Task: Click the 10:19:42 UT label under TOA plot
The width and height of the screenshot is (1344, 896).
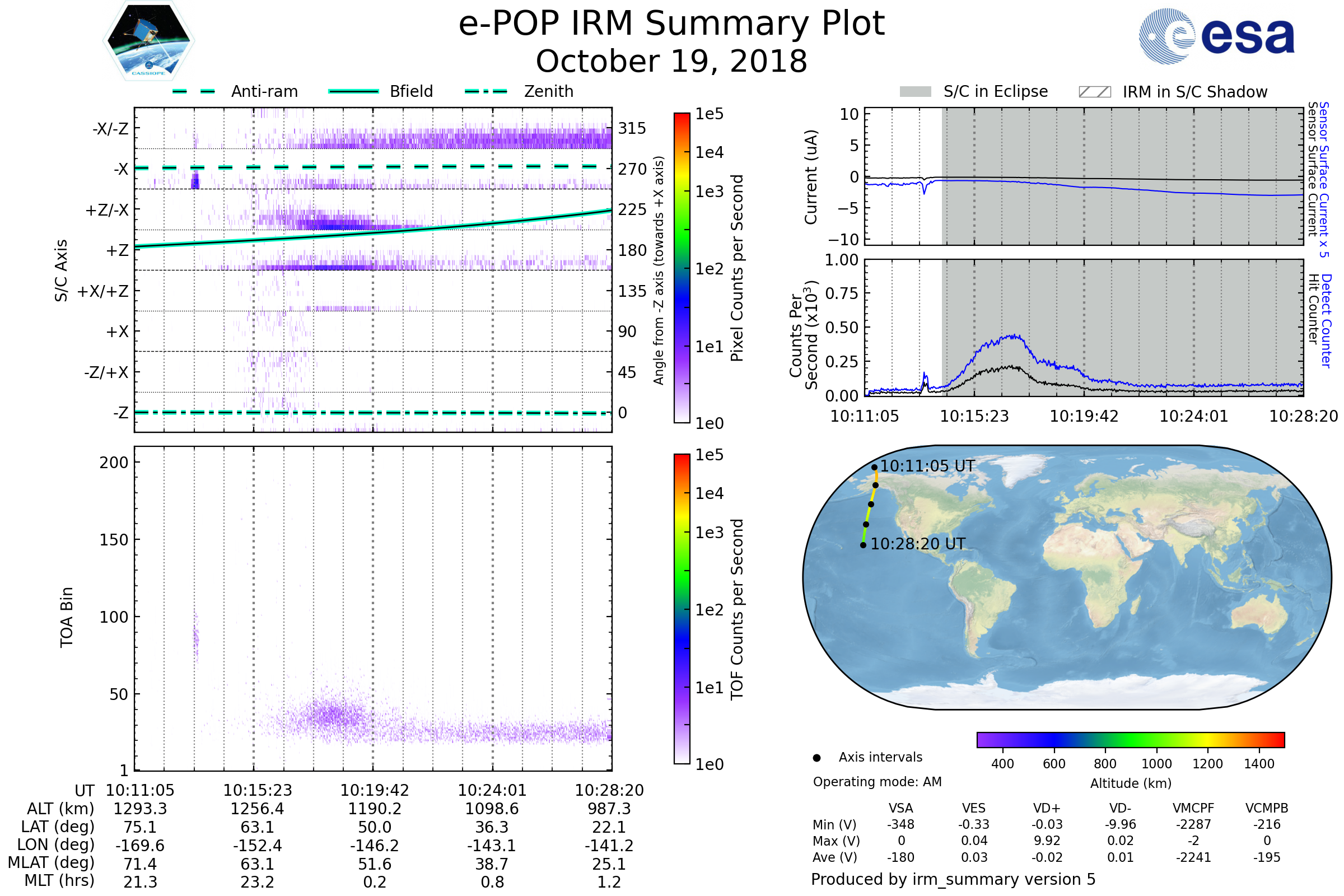Action: point(374,791)
